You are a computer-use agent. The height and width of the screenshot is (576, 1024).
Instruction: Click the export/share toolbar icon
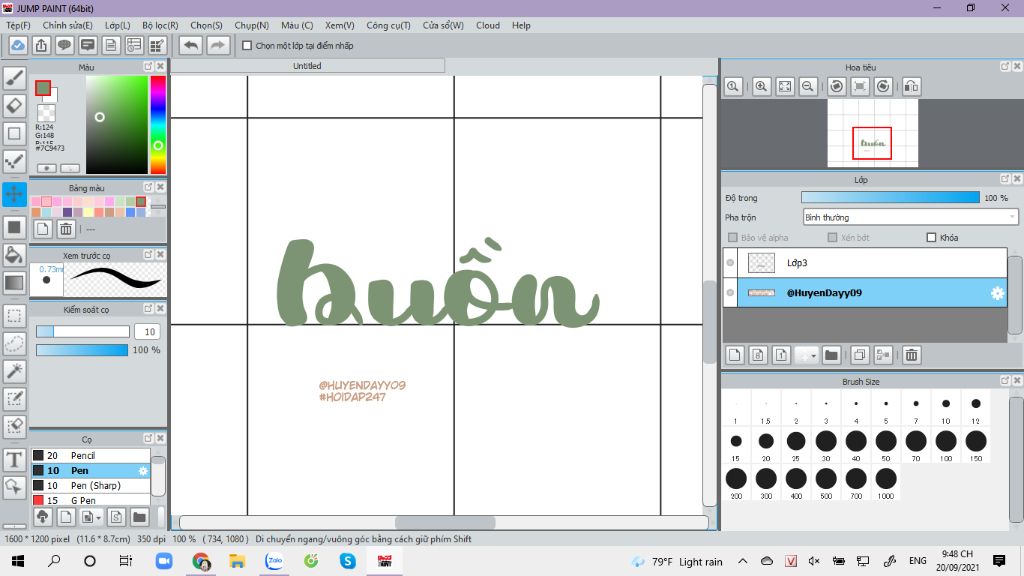(x=41, y=45)
